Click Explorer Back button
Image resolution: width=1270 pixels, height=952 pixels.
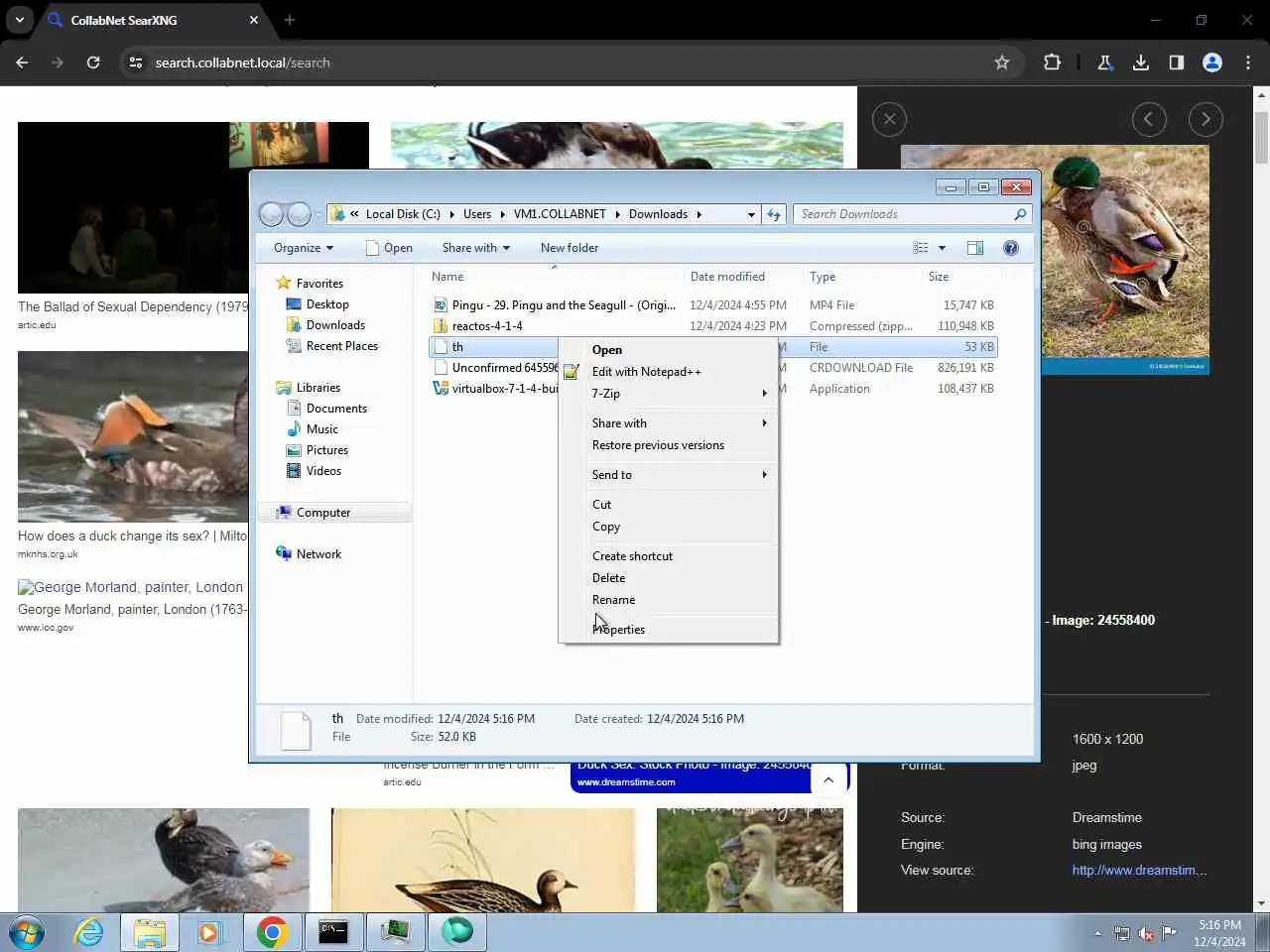270,214
